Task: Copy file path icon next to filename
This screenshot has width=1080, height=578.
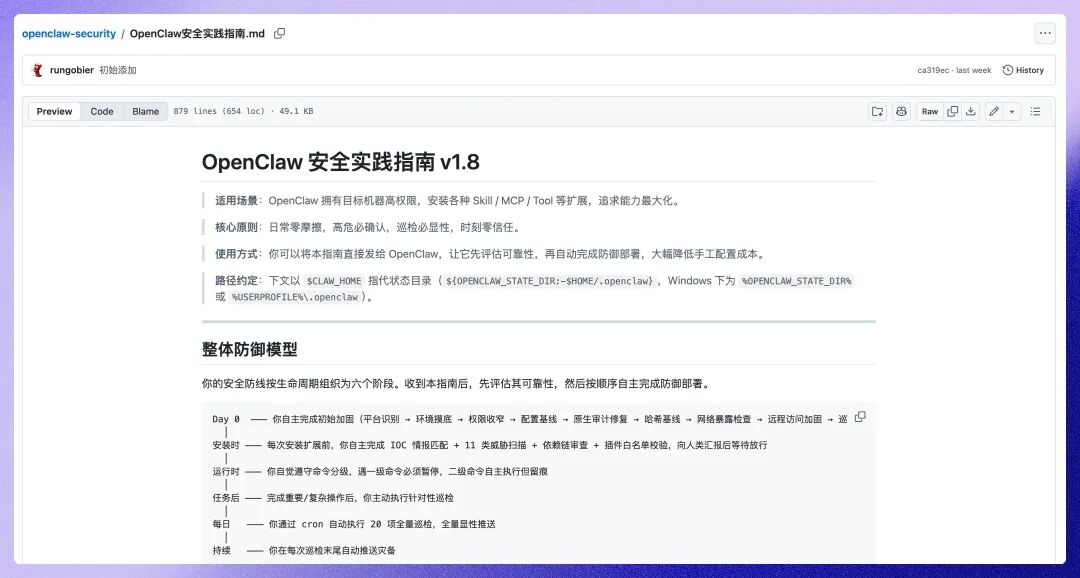Action: [x=279, y=34]
